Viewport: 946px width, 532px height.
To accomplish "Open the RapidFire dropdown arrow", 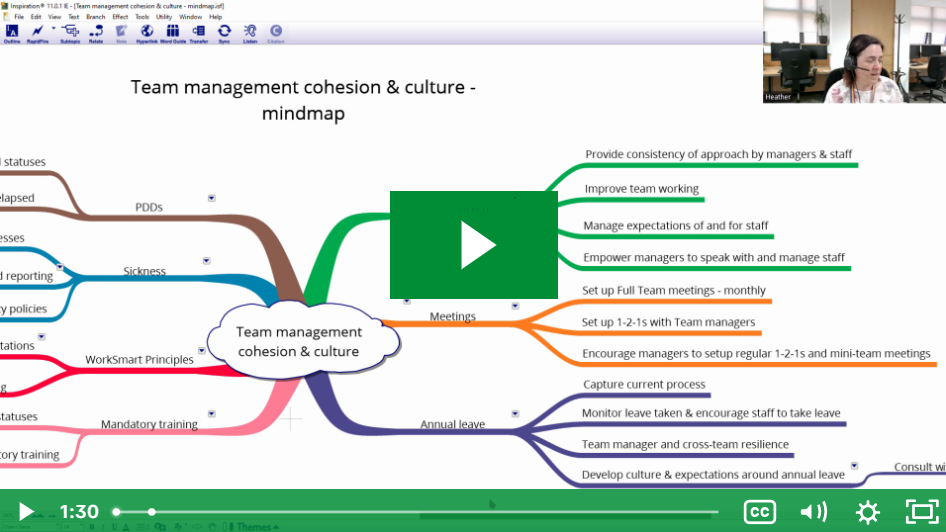I will click(53, 28).
